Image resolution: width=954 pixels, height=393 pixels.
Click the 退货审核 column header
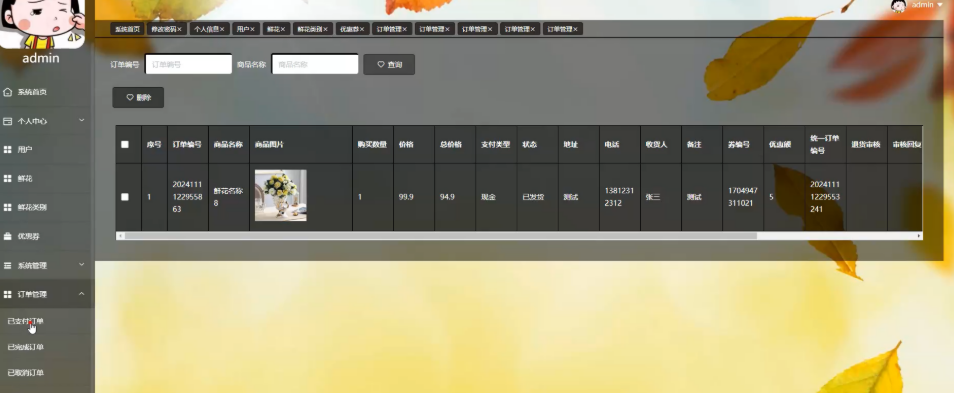866,145
